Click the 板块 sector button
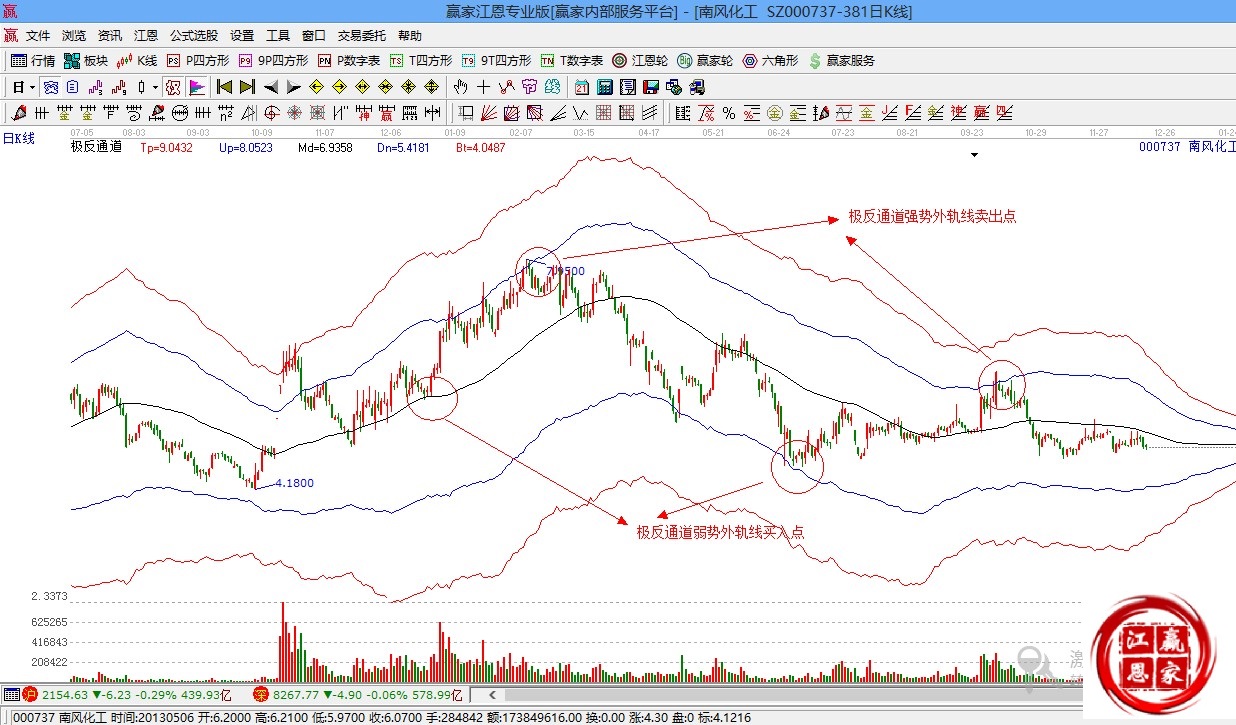1236x725 pixels. pos(86,61)
